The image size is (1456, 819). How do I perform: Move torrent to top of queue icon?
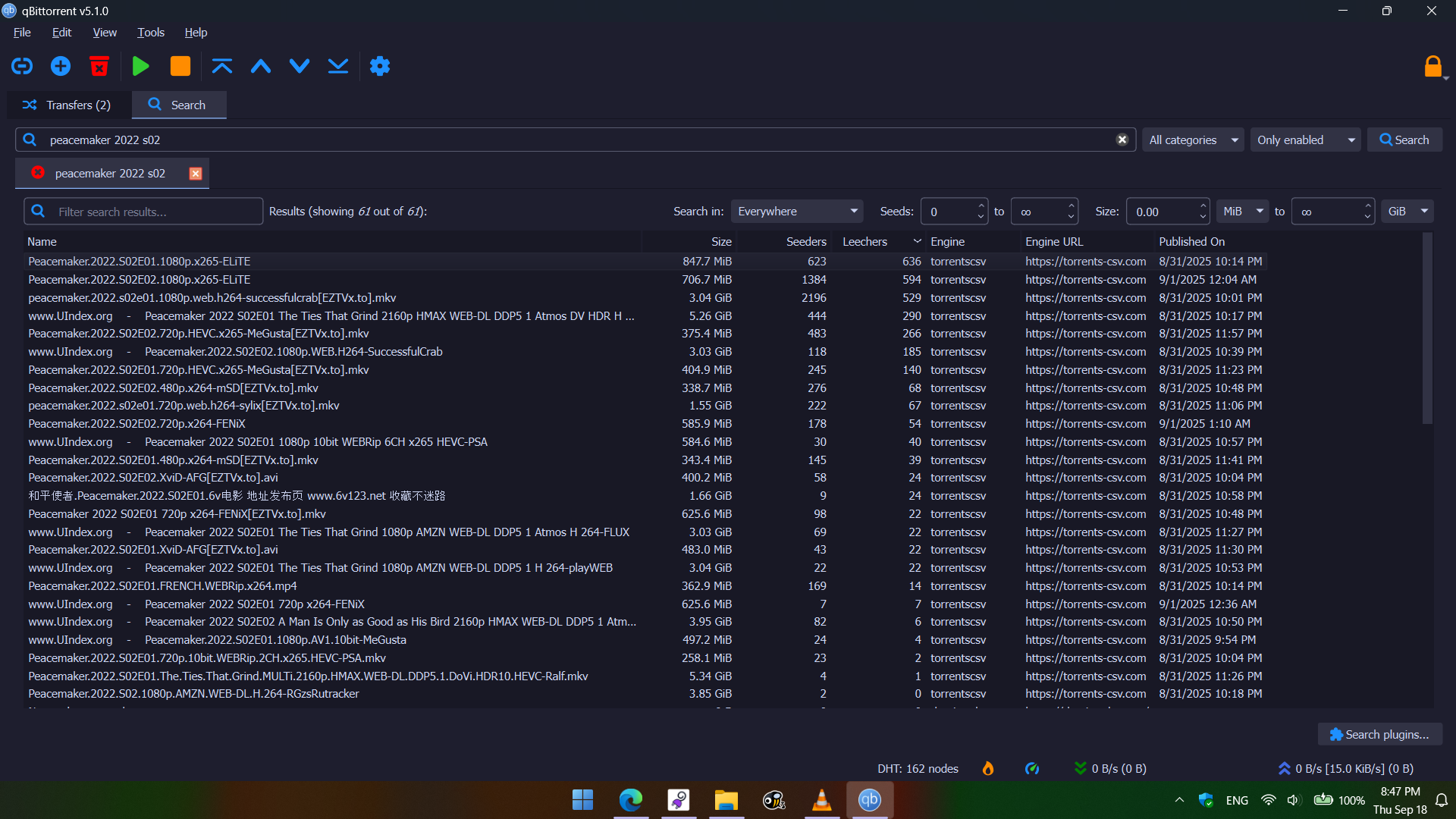click(x=221, y=66)
